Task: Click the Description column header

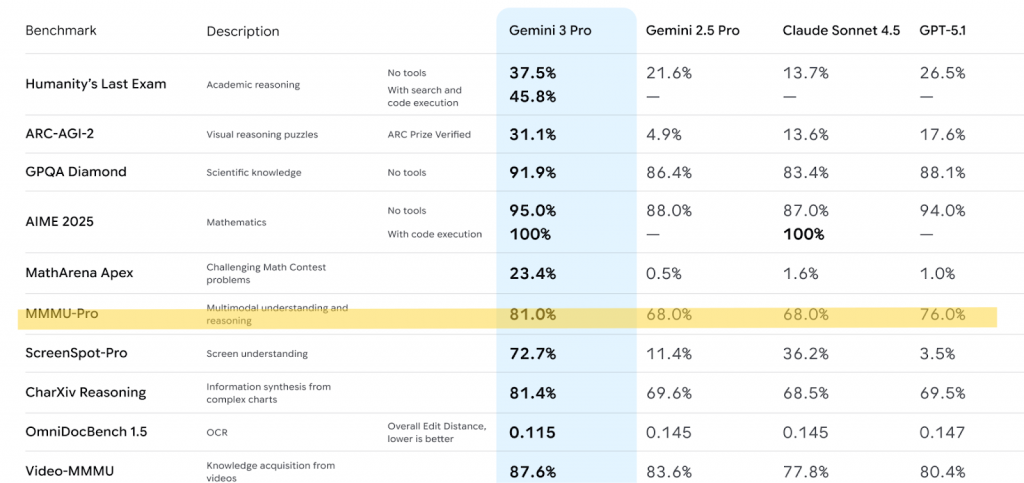Action: (242, 31)
